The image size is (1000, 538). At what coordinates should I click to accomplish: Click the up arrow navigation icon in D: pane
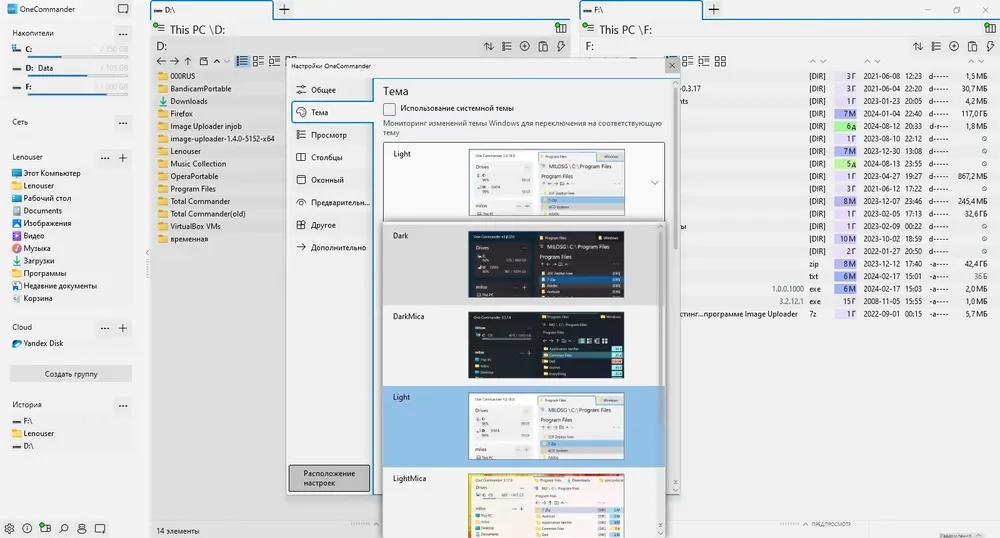coord(188,61)
